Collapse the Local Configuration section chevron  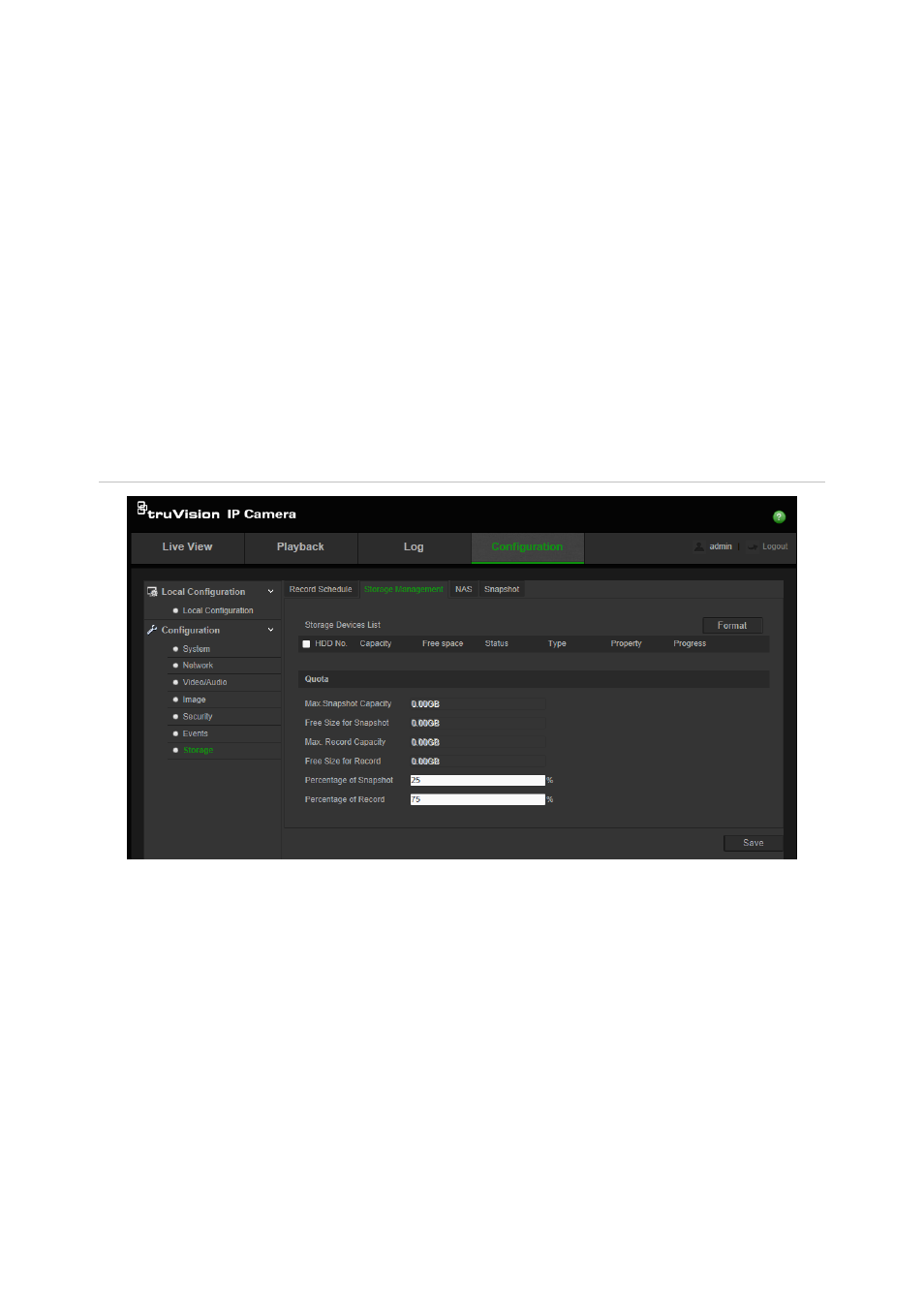[x=270, y=592]
